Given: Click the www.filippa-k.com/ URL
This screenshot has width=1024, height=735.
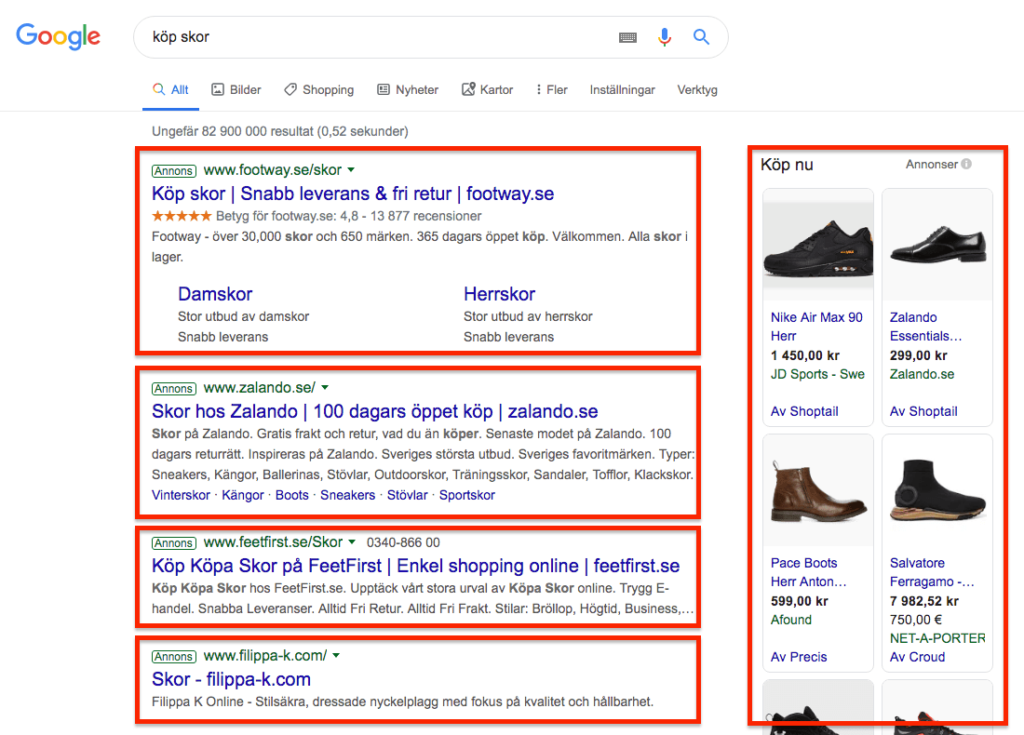Looking at the screenshot, I should (265, 655).
